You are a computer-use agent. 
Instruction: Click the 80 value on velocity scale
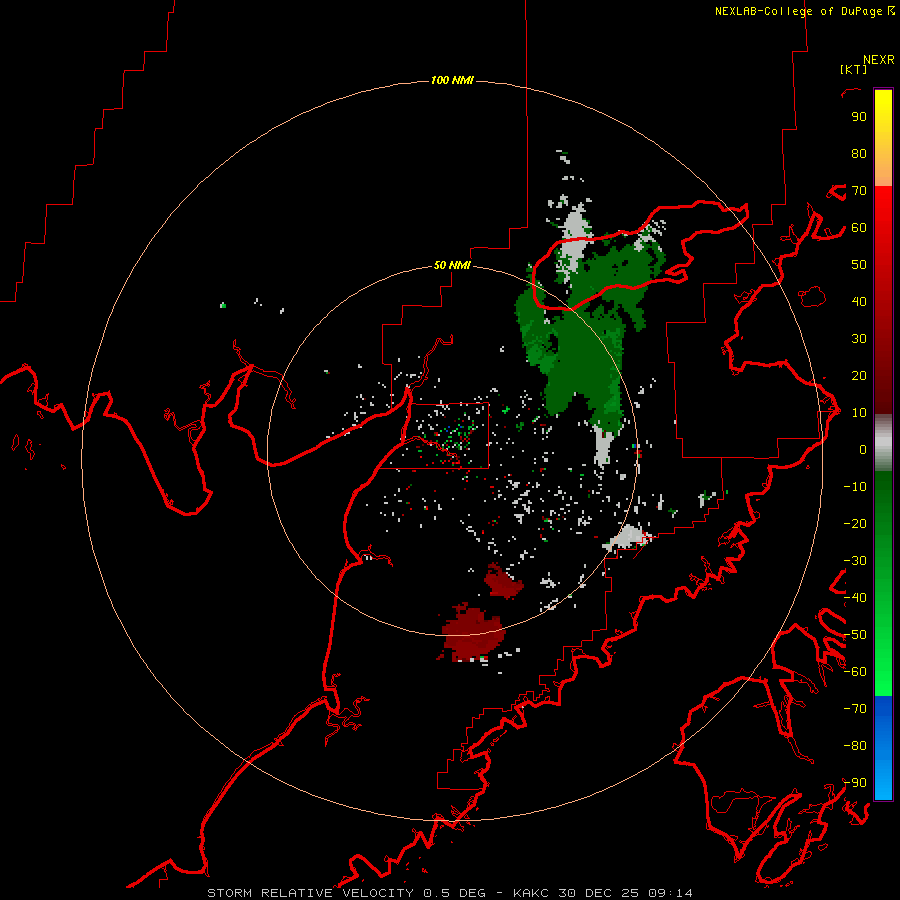(x=859, y=153)
